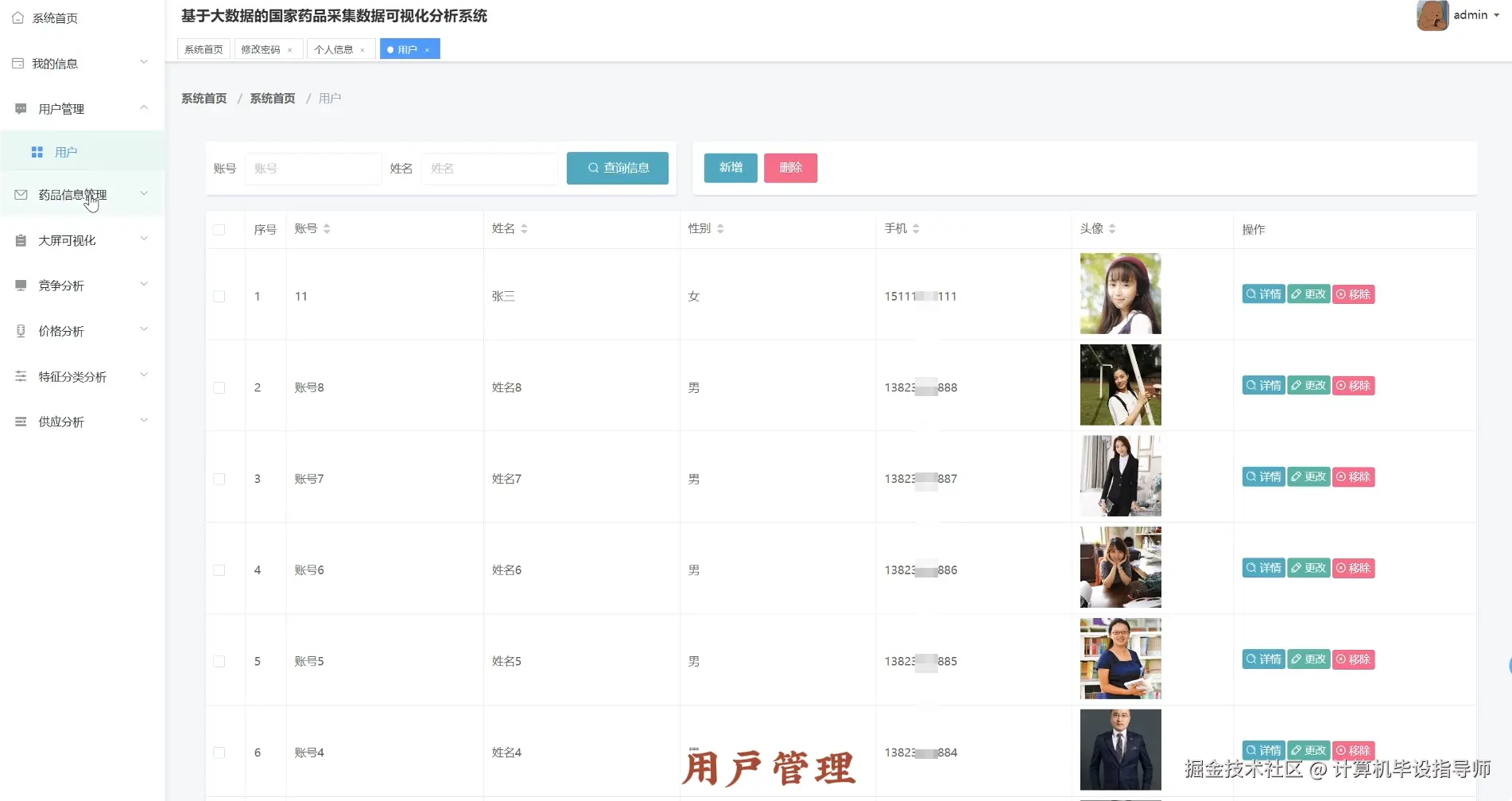Click the monitor icon beside 竞争分析
The image size is (1512, 801).
pos(21,285)
